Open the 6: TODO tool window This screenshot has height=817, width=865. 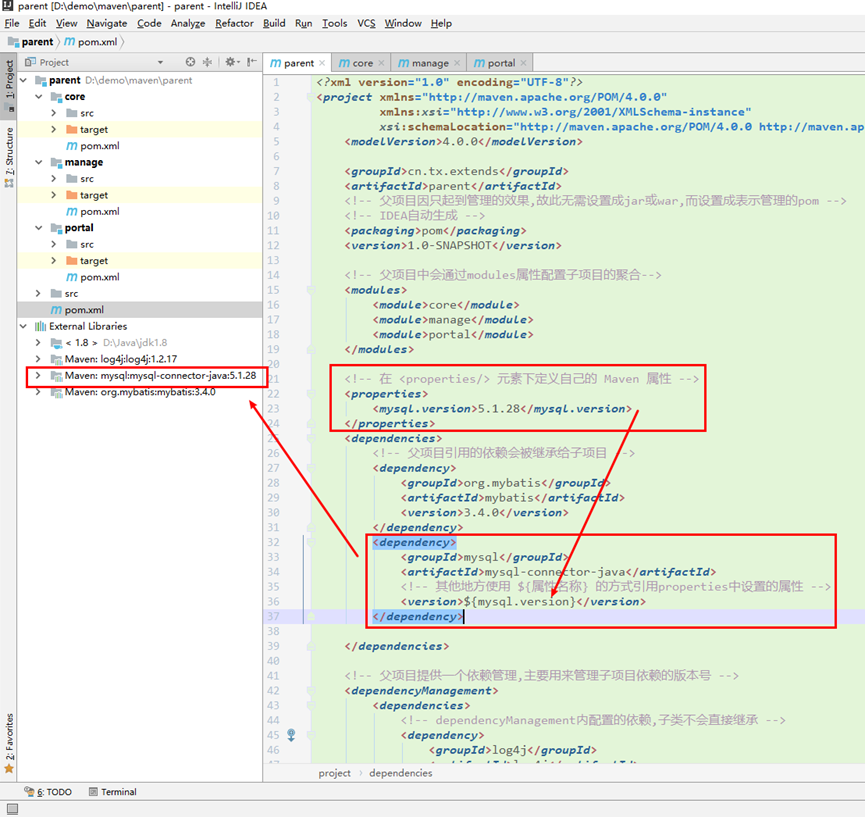tap(48, 792)
